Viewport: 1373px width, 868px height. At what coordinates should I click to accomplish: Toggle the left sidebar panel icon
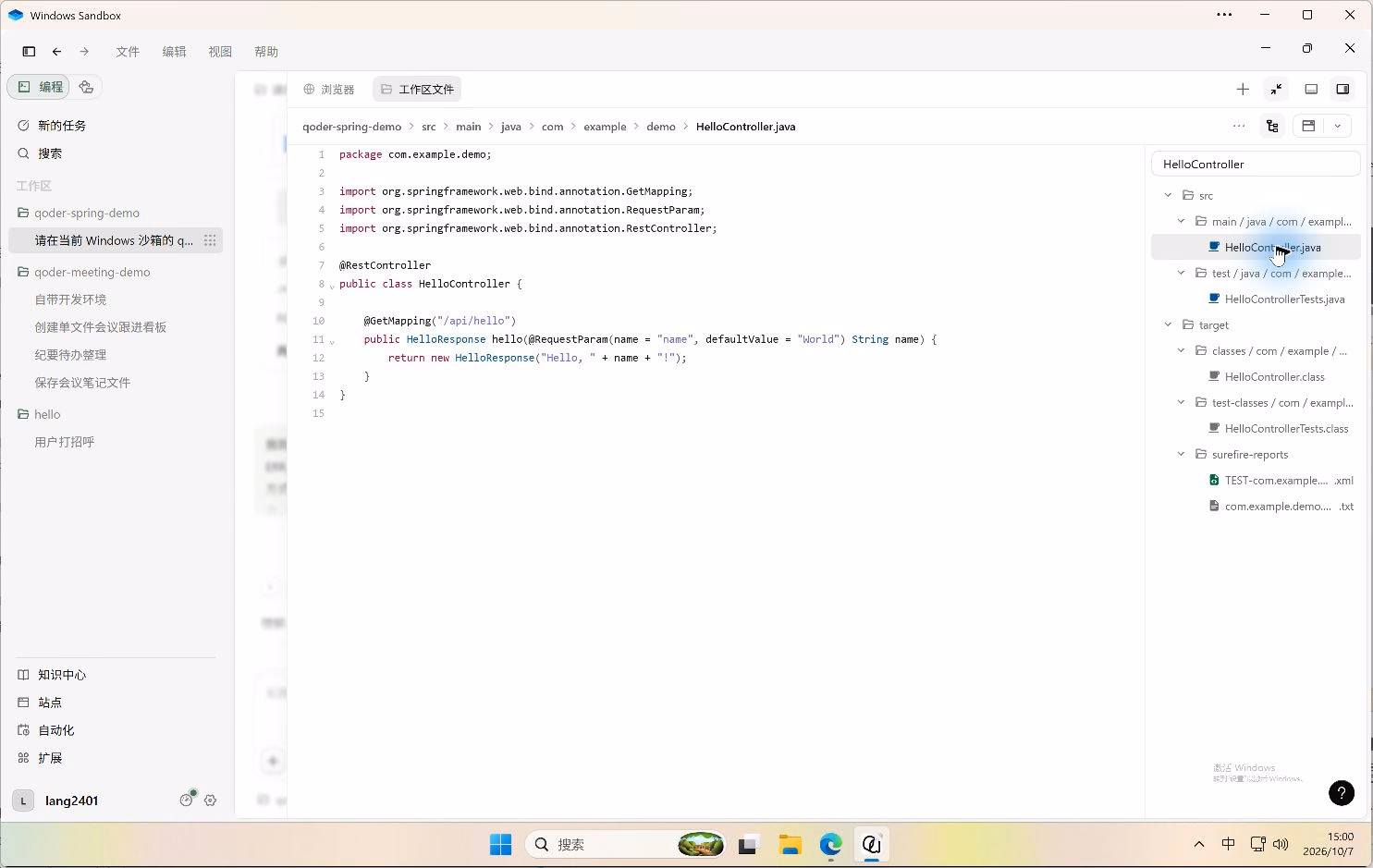coord(29,52)
